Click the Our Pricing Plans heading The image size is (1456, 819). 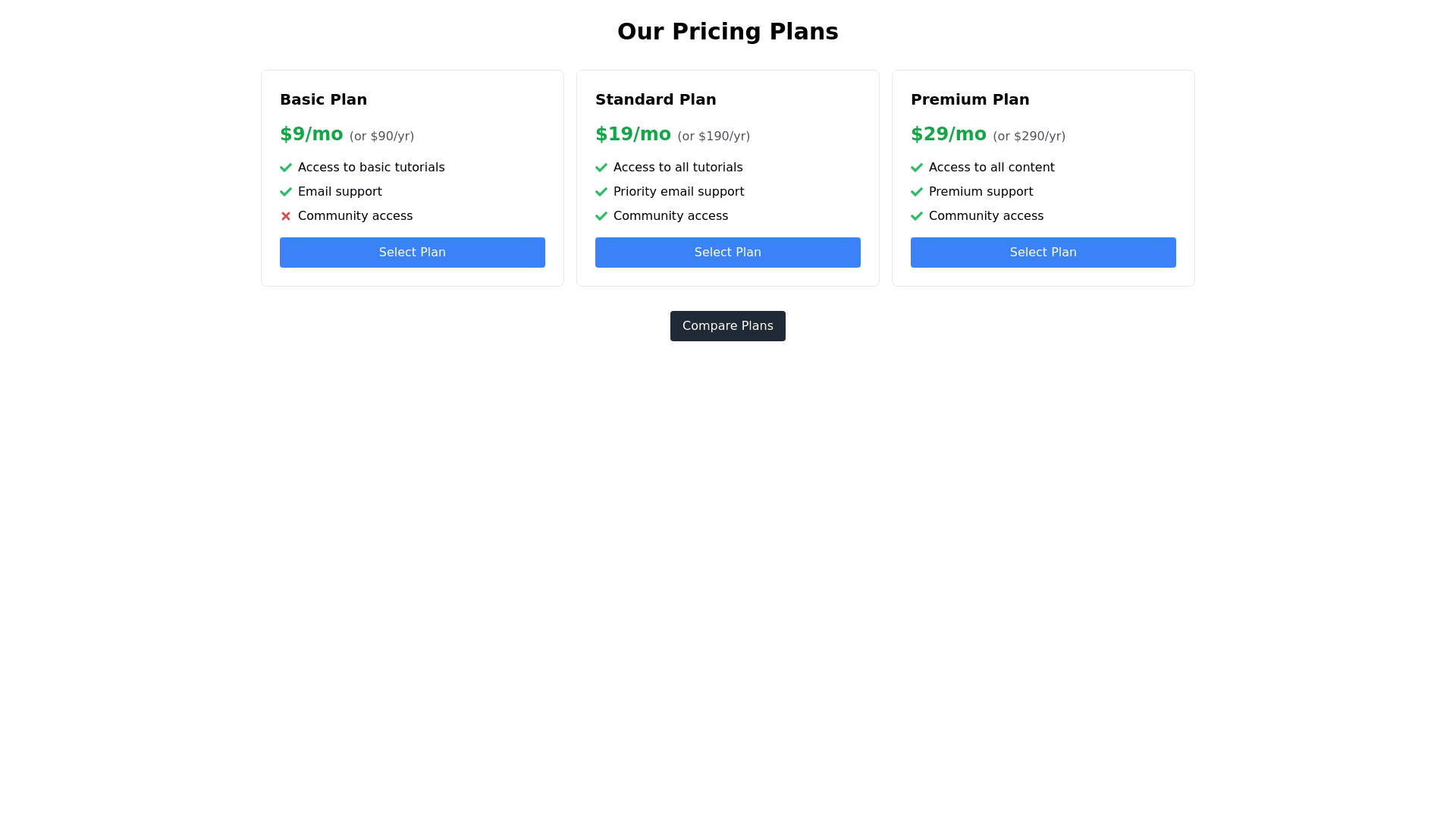point(727,31)
